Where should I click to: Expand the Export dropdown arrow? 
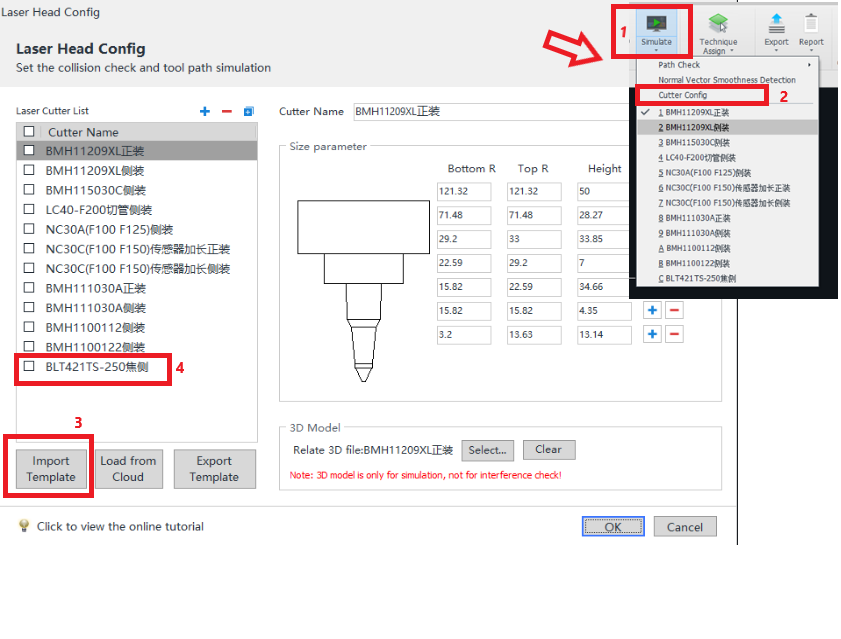pyautogui.click(x=776, y=51)
